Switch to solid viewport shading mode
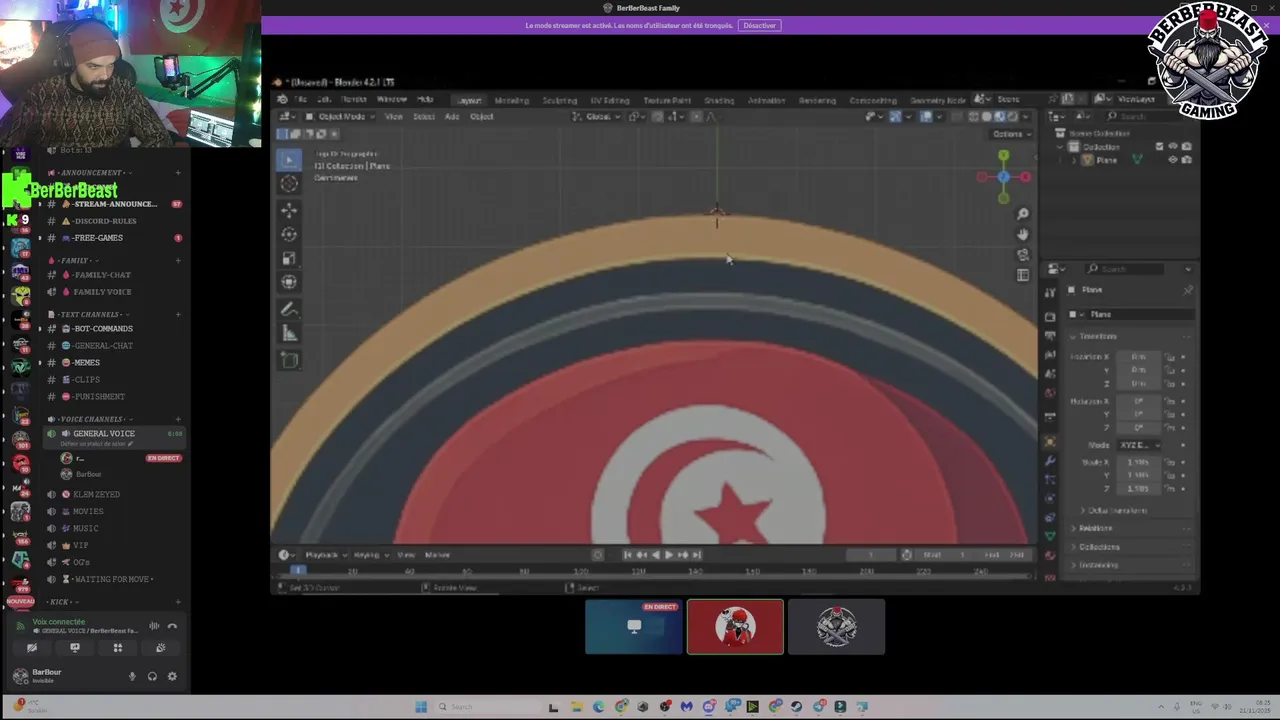The height and width of the screenshot is (720, 1280). tap(986, 117)
